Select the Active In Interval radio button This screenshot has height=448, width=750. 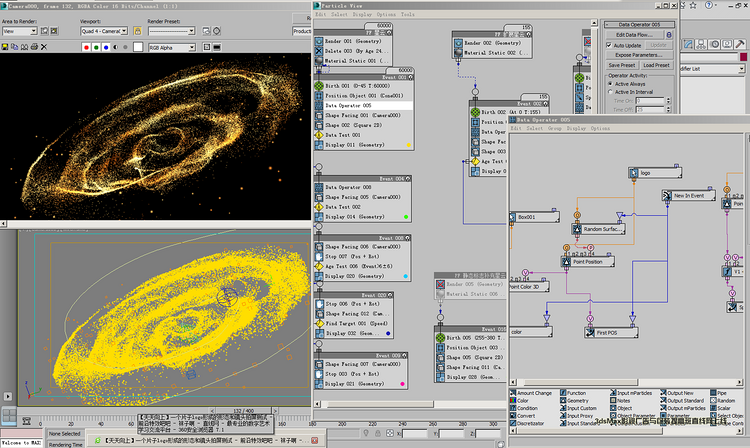click(x=610, y=92)
